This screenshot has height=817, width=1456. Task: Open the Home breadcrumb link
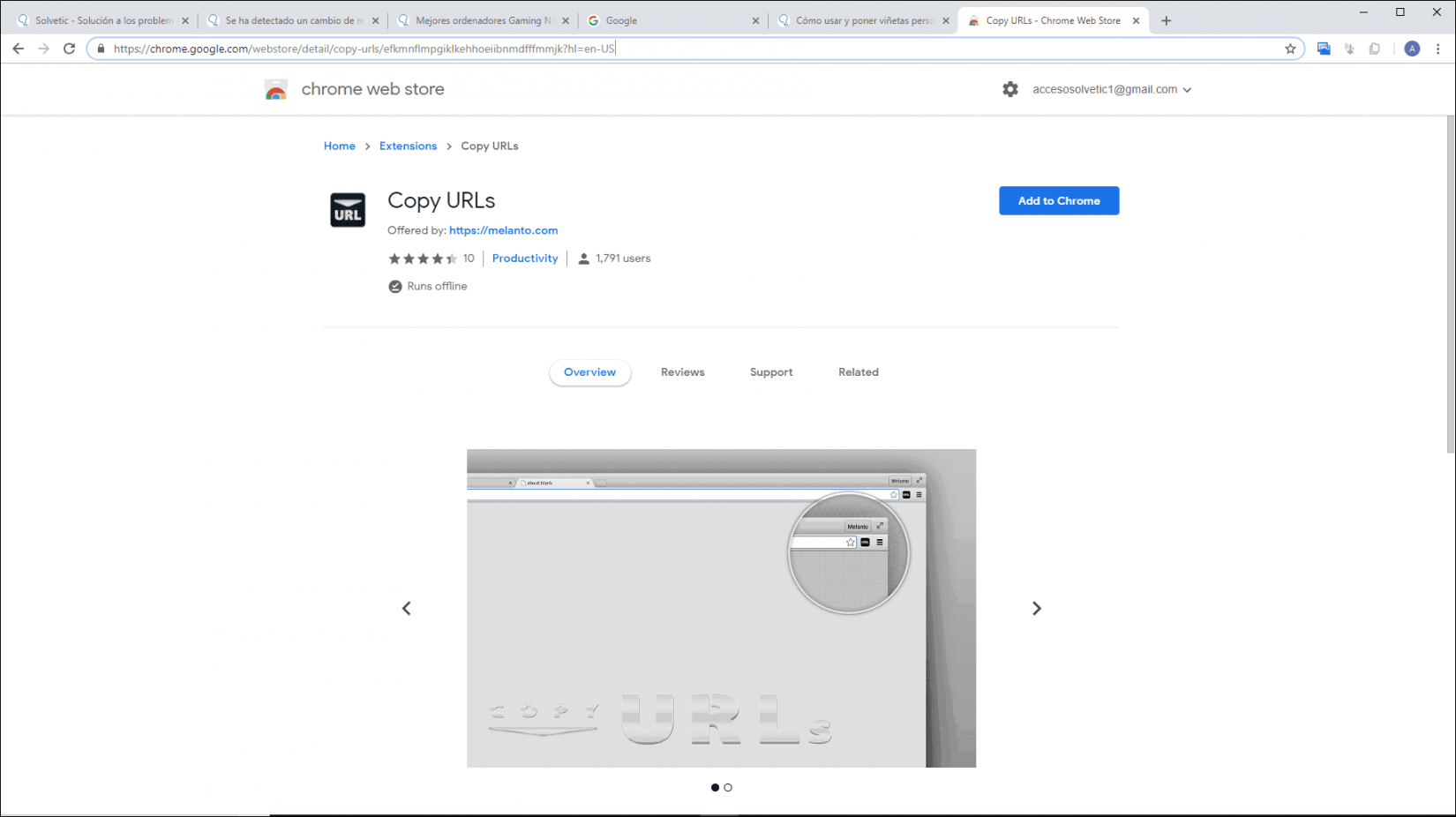tap(340, 146)
